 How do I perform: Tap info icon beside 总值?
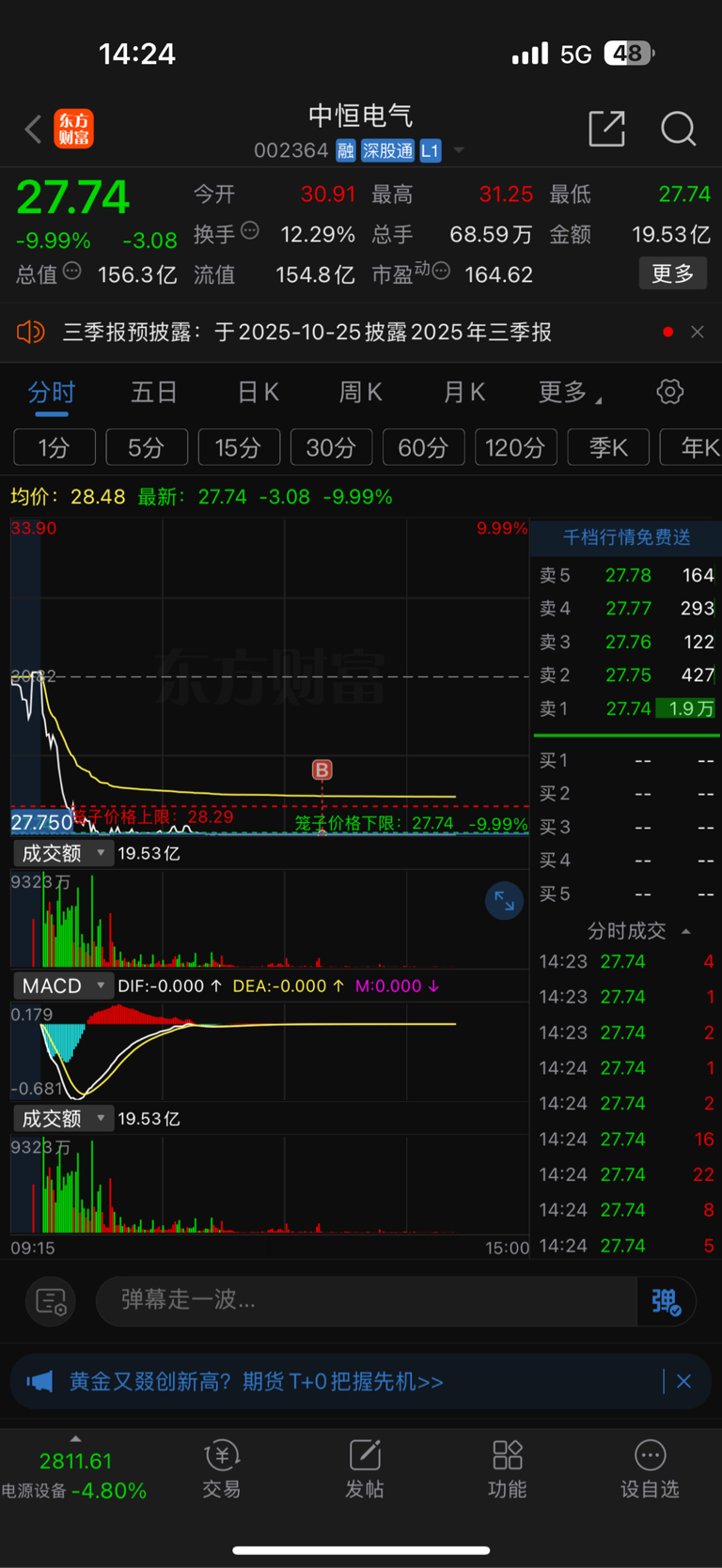tap(72, 272)
